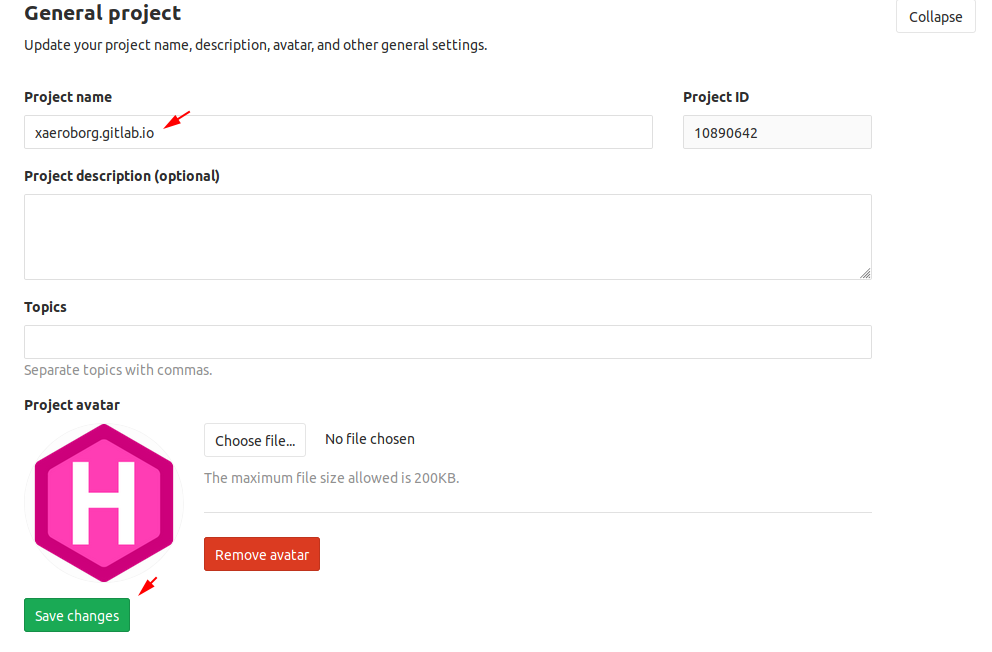Click the "Separate topics with commas." hint

coord(118,370)
